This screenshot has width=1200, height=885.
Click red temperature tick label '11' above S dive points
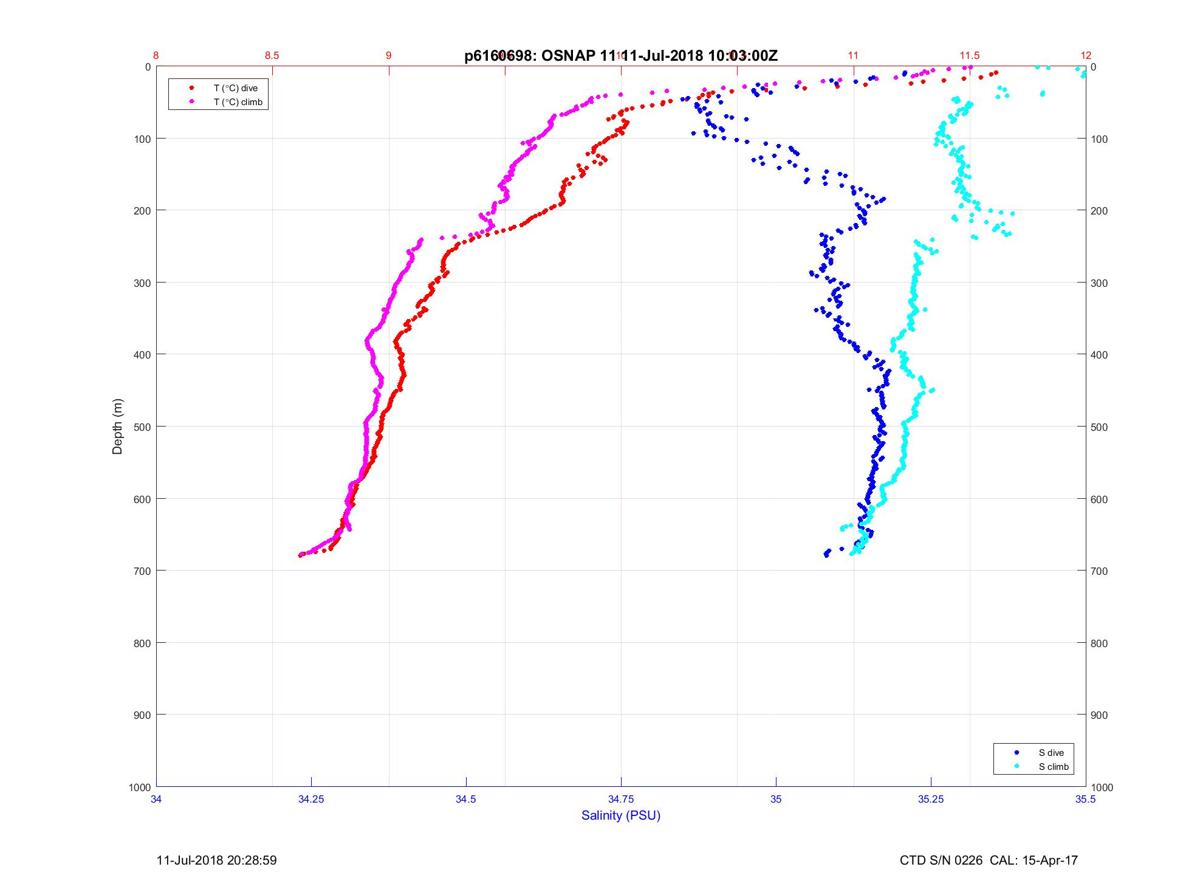853,55
